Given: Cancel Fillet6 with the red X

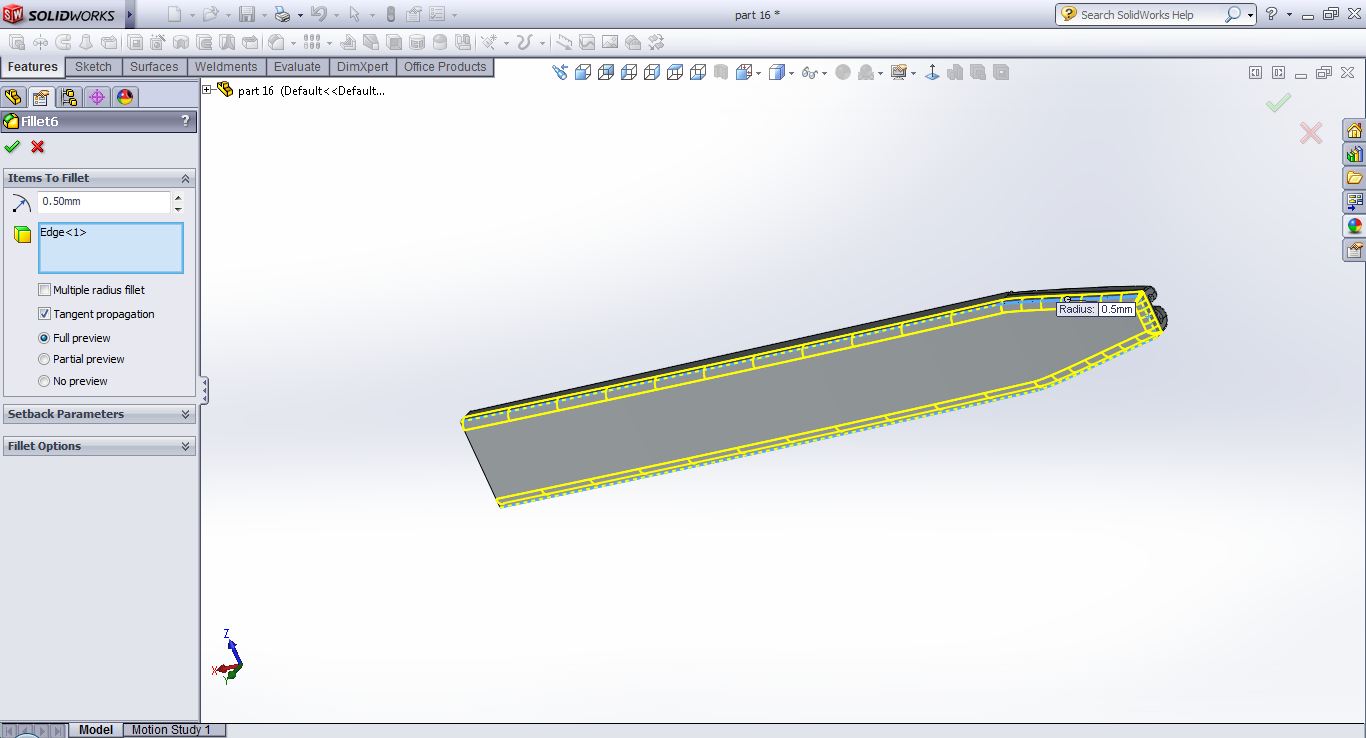Looking at the screenshot, I should [38, 147].
